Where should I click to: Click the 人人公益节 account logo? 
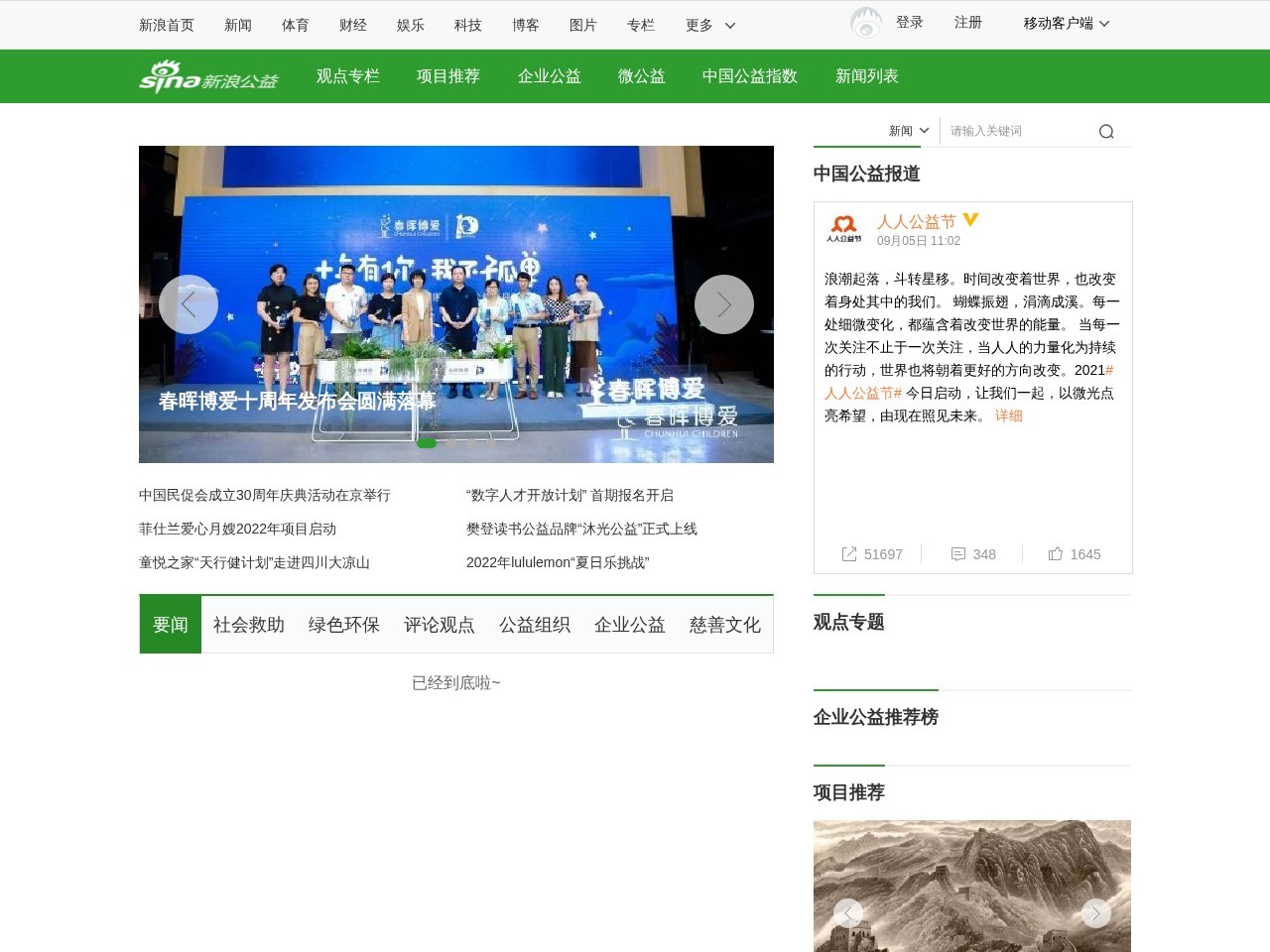(843, 226)
